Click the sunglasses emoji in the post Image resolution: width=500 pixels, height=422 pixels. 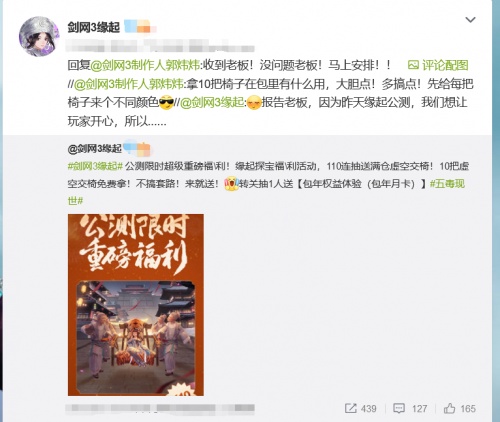(x=167, y=103)
